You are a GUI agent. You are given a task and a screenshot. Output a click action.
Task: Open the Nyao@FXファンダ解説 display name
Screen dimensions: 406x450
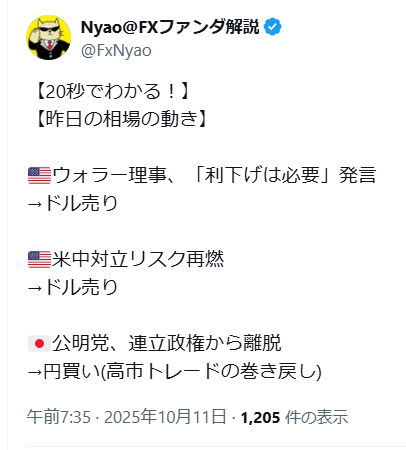[x=170, y=27]
